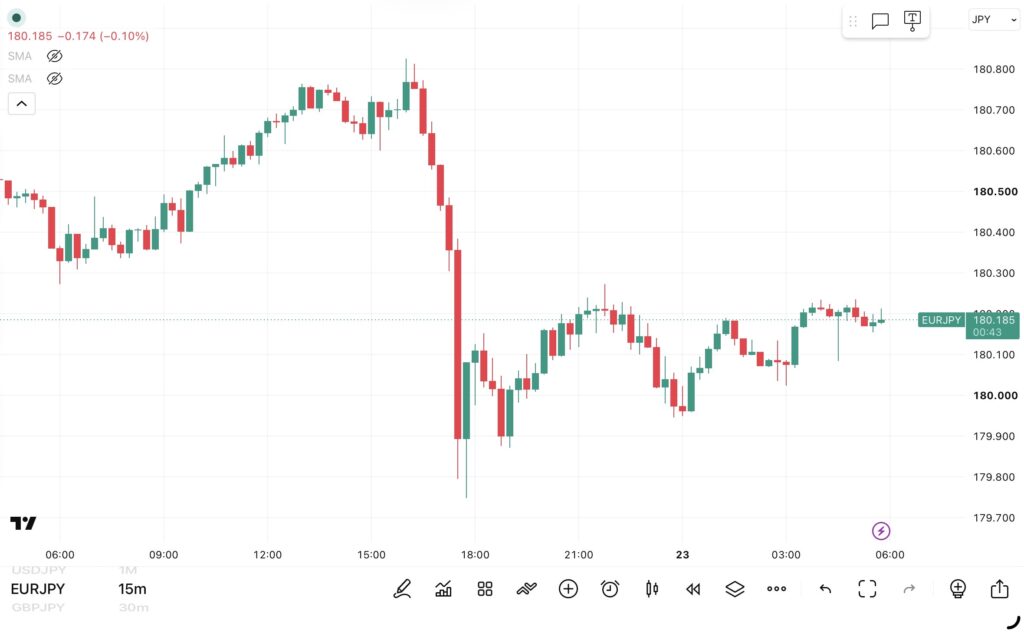Start bar replay with the rewind icon
The image size is (1024, 633).
(693, 589)
